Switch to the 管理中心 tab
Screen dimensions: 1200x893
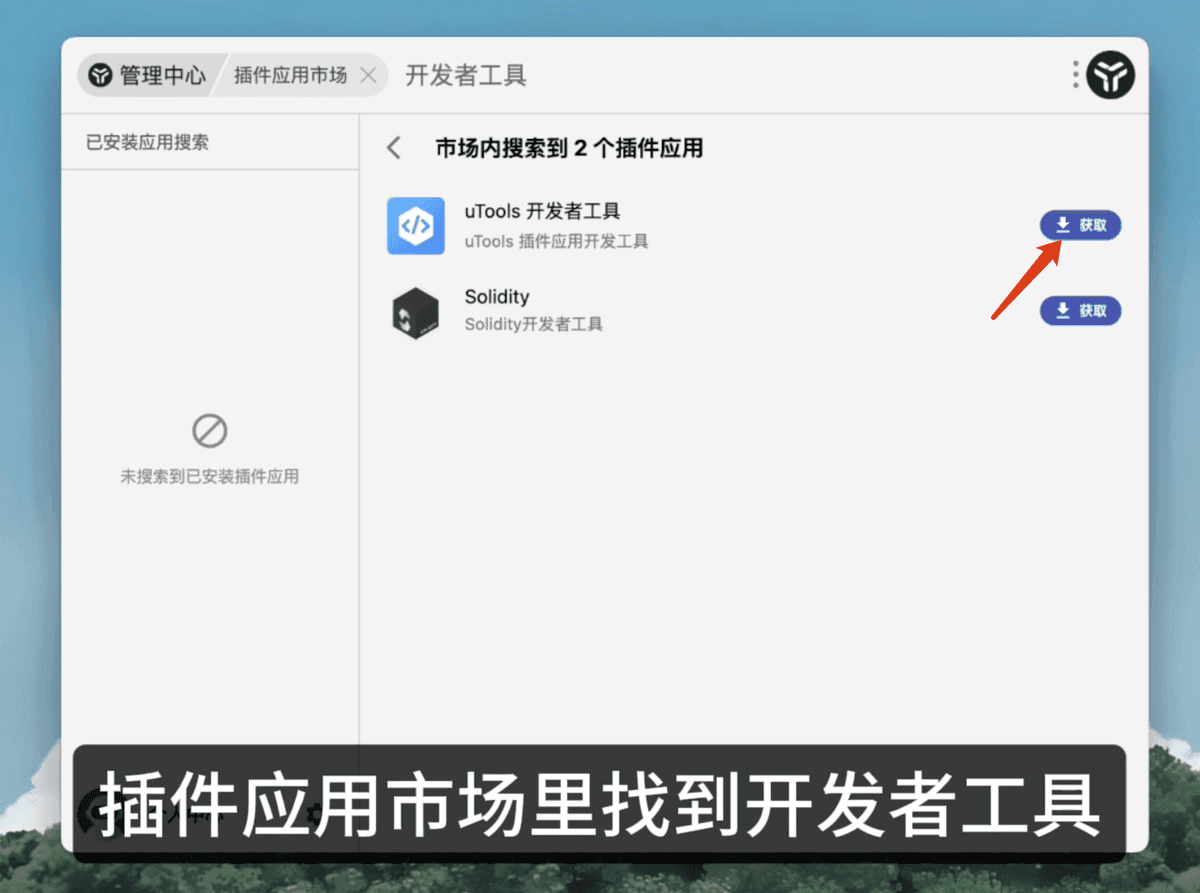coord(147,75)
